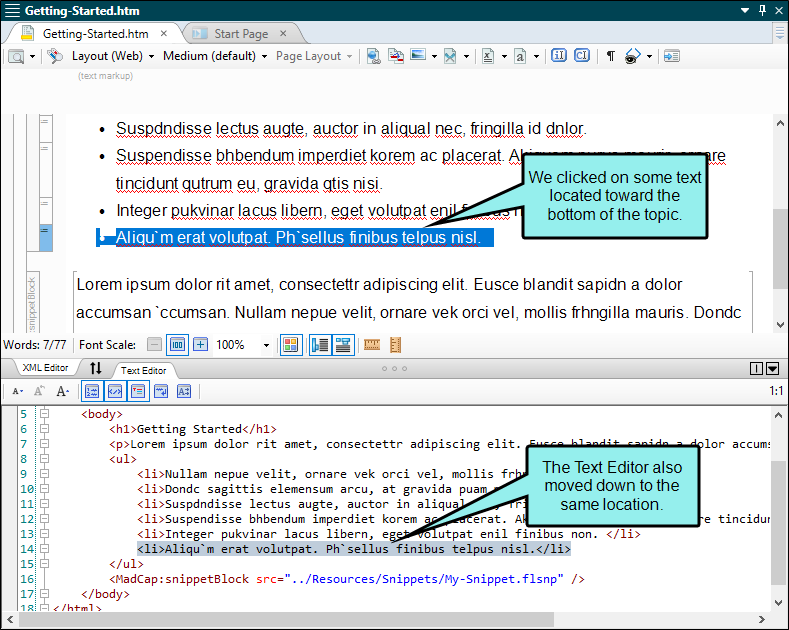Click the preview magnifier icon

click(17, 56)
